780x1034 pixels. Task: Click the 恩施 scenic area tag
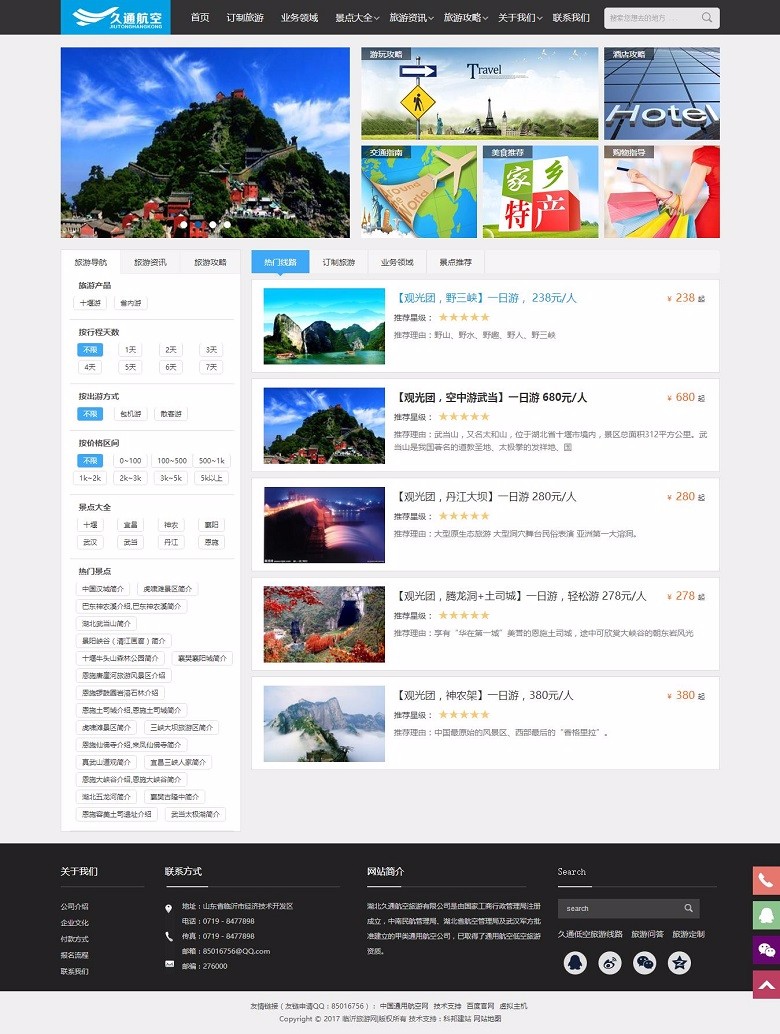211,542
